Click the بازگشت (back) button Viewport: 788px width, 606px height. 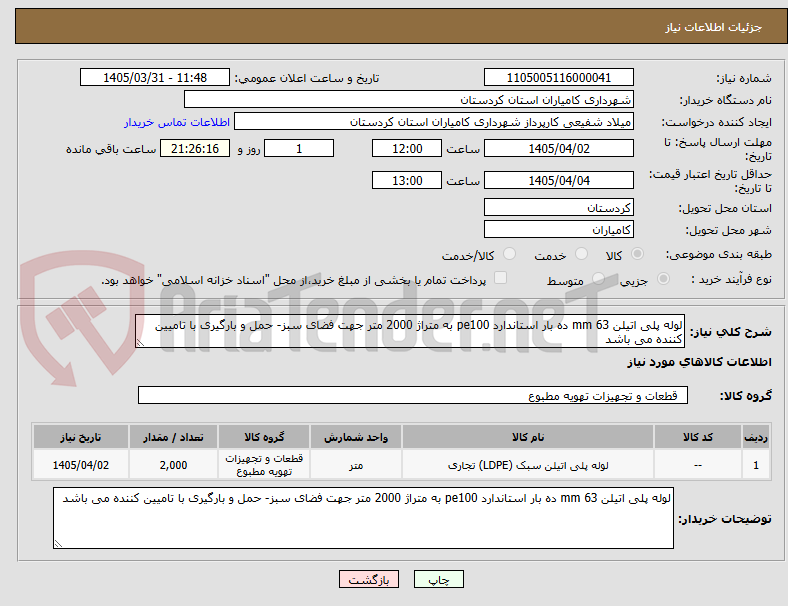369,579
